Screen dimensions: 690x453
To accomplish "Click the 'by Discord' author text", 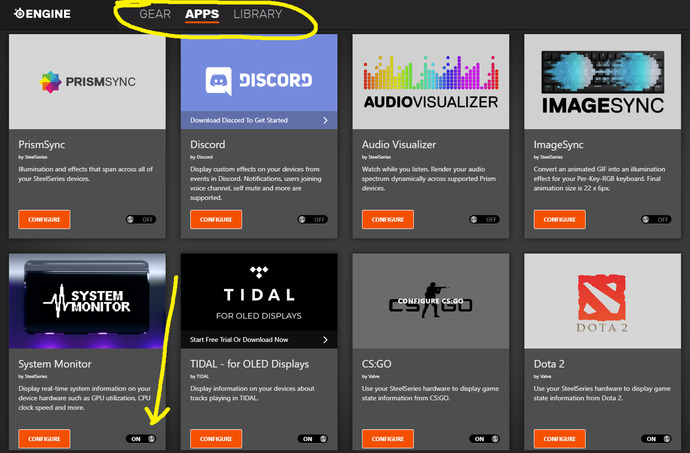I will [201, 157].
